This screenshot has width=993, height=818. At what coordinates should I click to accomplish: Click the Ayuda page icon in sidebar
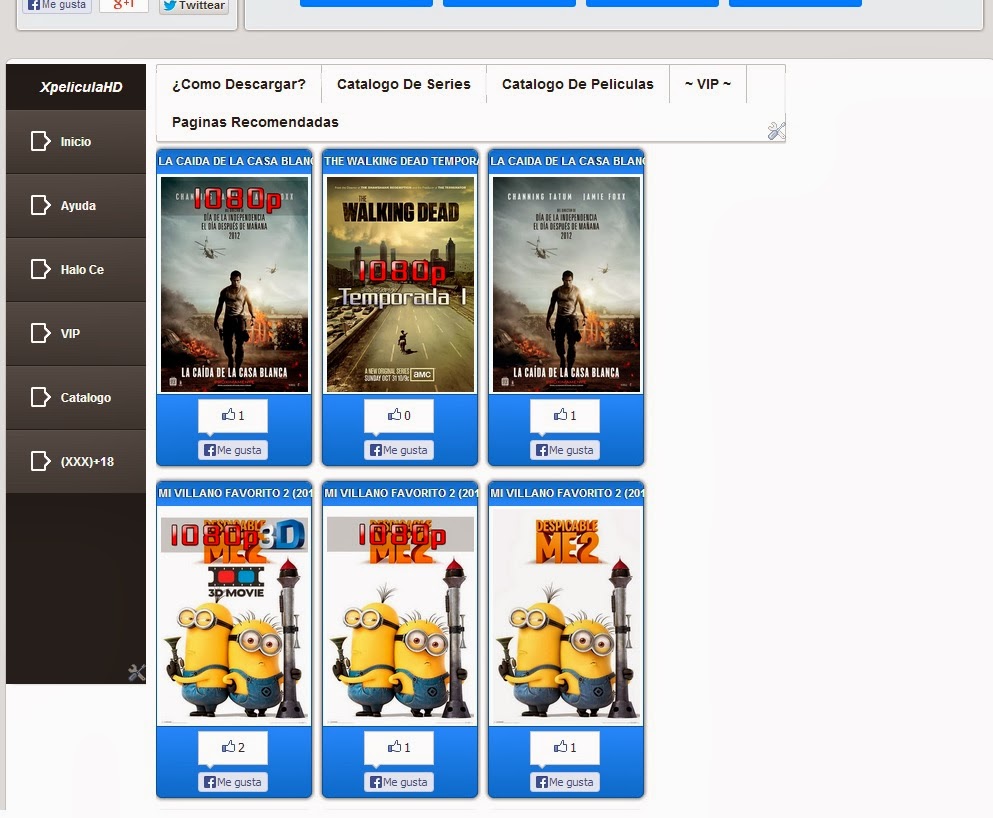coord(41,205)
